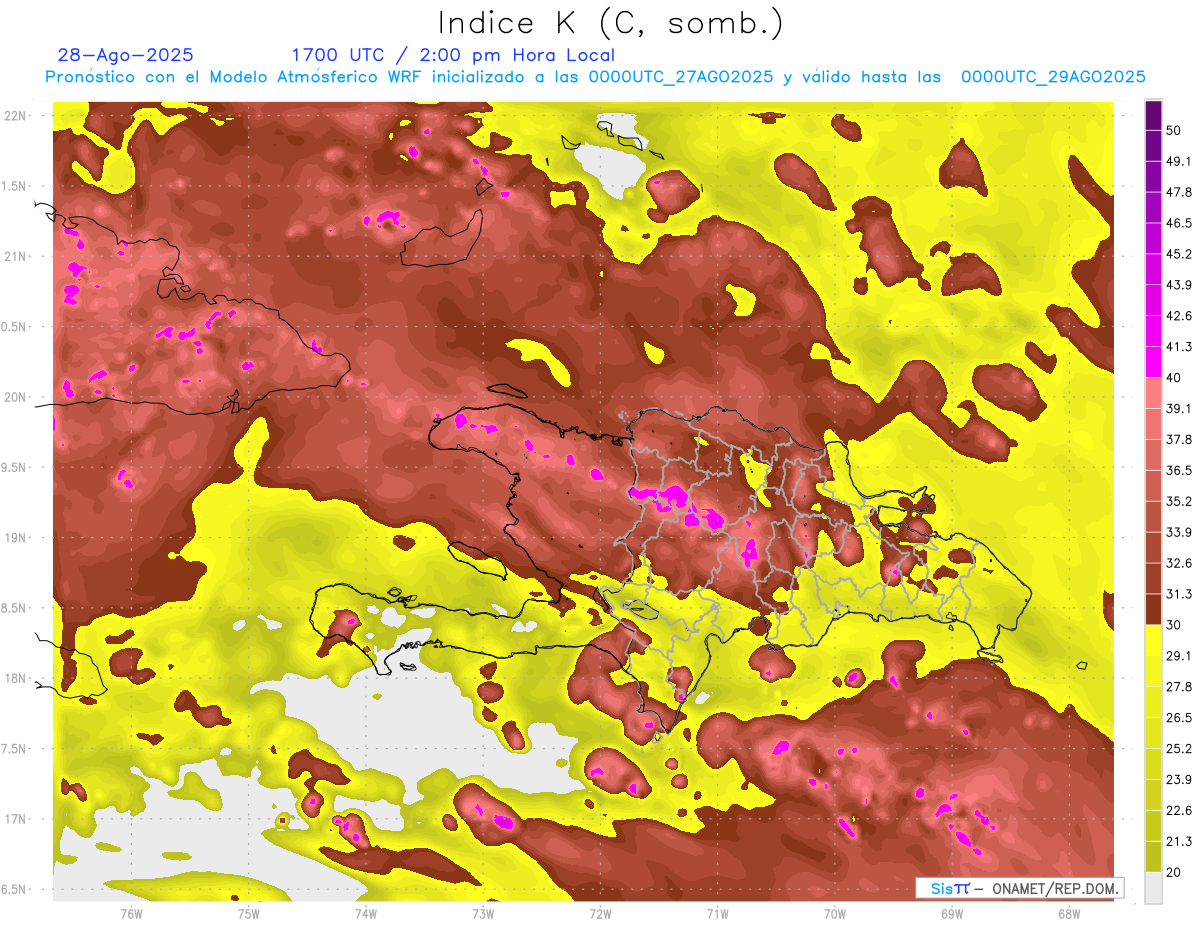1200x927 pixels.
Task: Click the colorbar value "41.3"
Action: click(1179, 347)
